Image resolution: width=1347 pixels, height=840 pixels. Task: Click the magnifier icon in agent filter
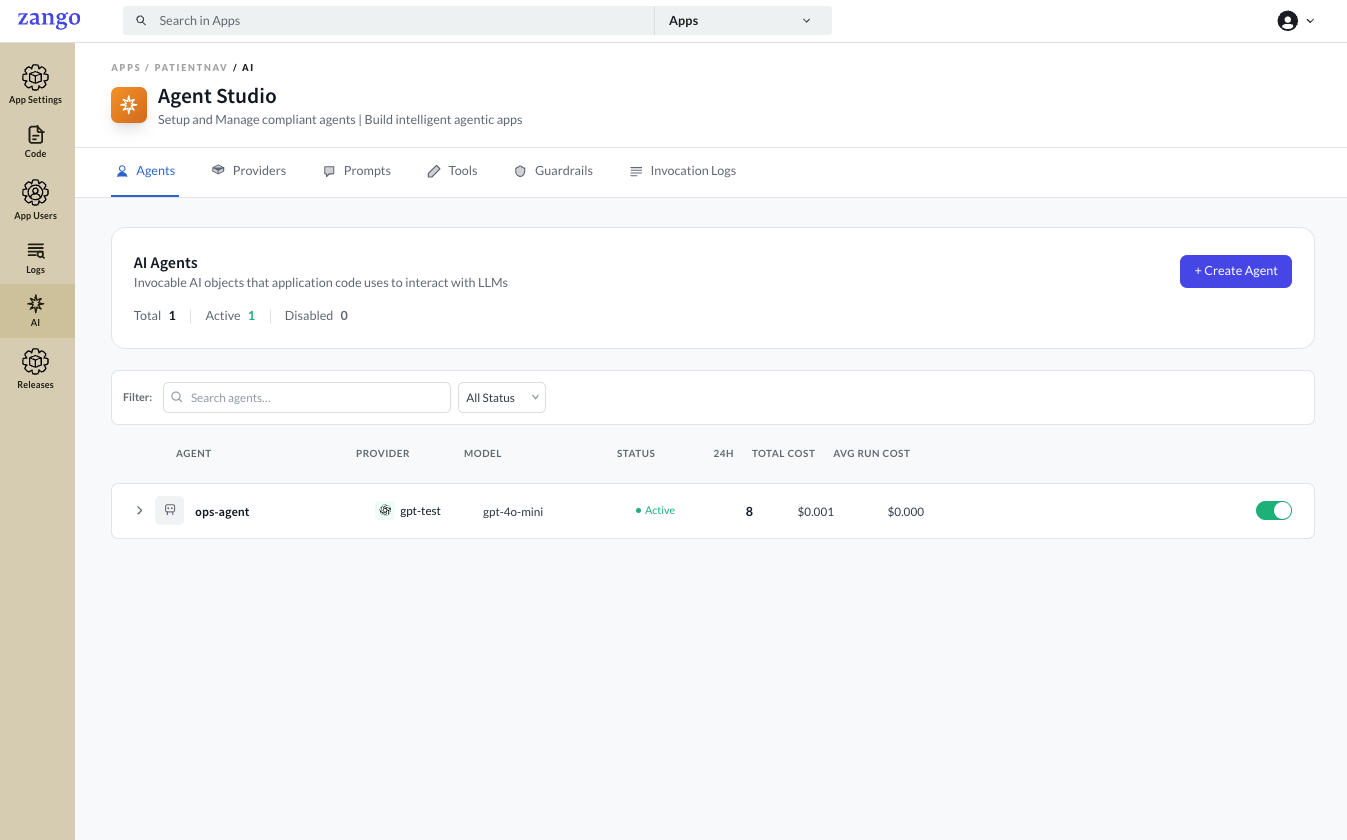177,397
